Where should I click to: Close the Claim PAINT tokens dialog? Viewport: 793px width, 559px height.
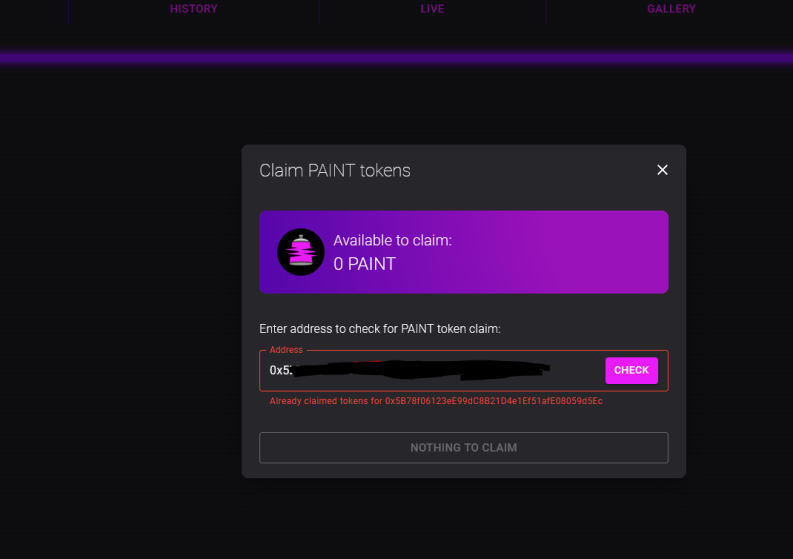tap(662, 170)
